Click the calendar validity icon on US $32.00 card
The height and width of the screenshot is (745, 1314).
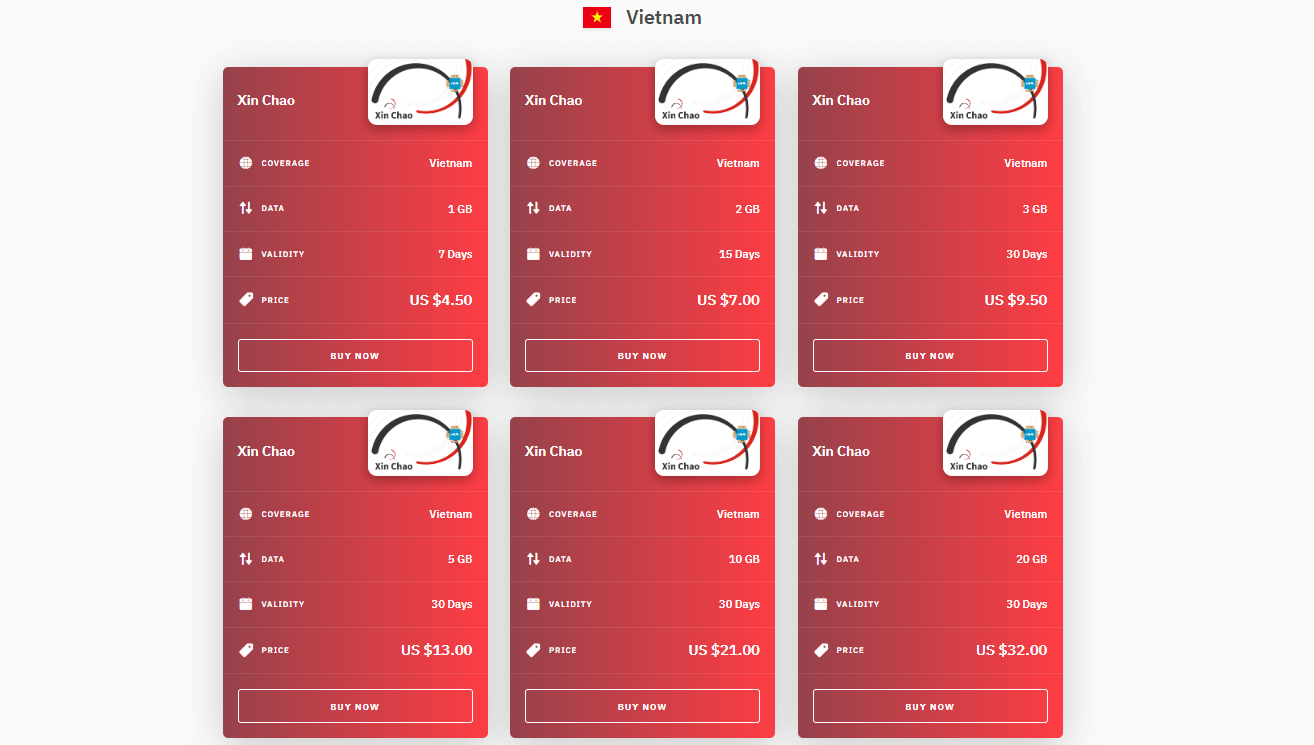pyautogui.click(x=821, y=604)
